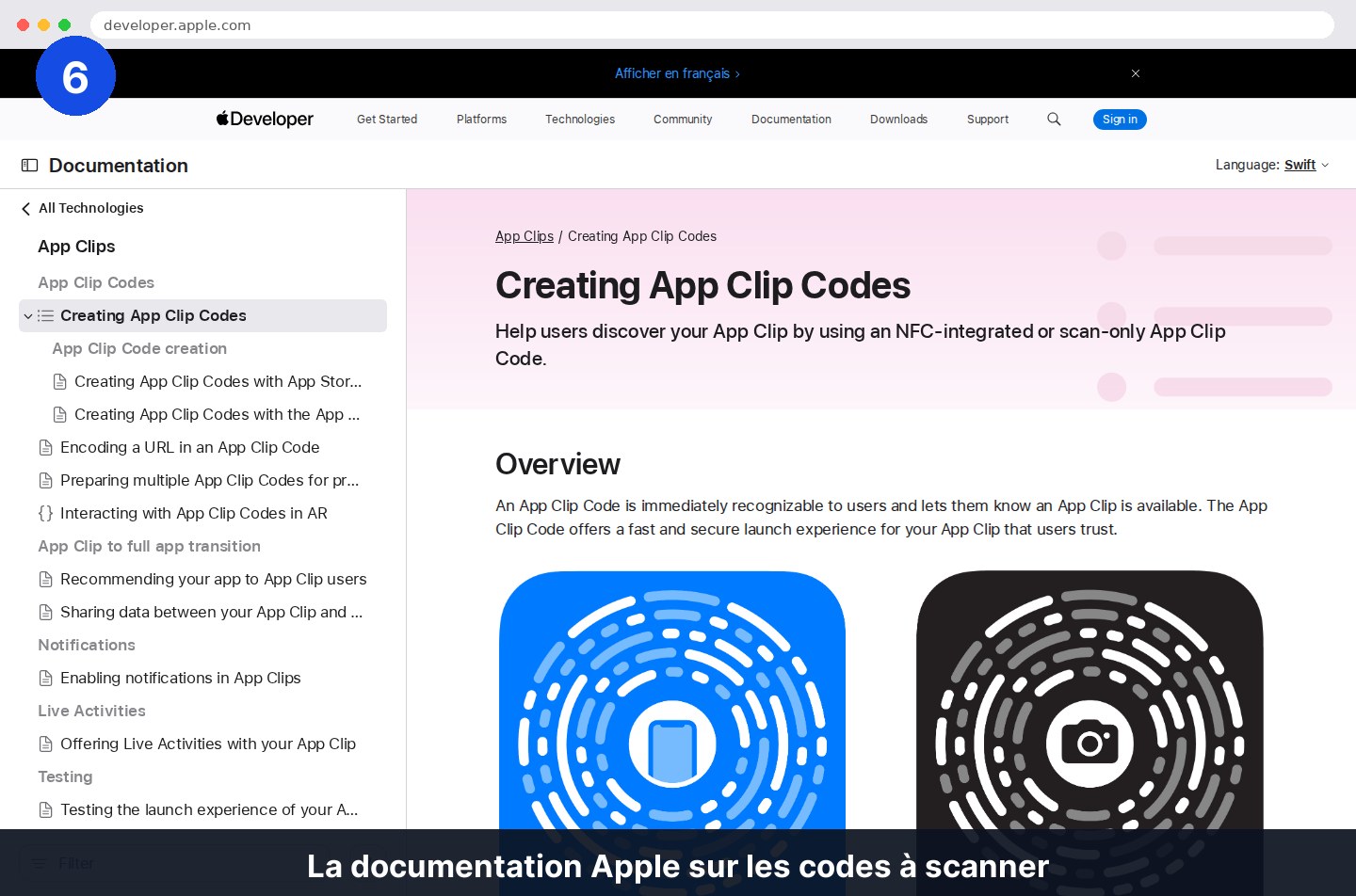Image resolution: width=1356 pixels, height=896 pixels.
Task: Click the Documentation title header
Action: click(x=119, y=166)
